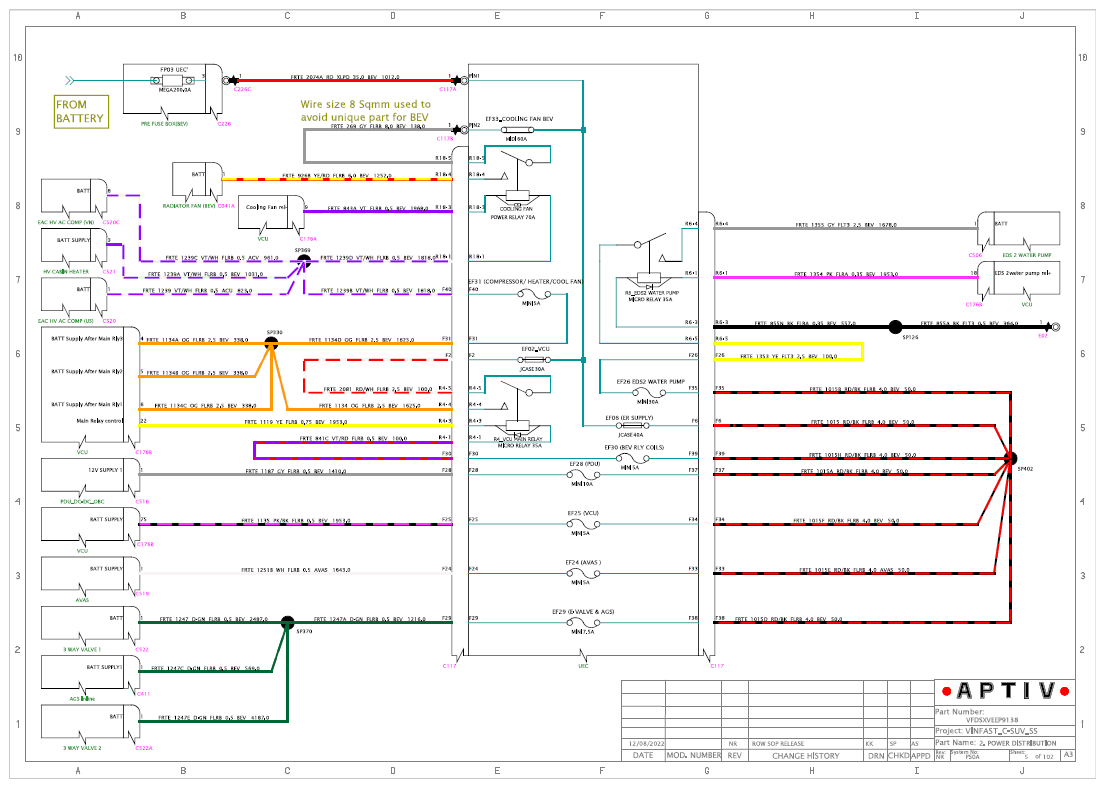Select the RADIATOR FAN (BEV) label
This screenshot has width=1105, height=788.
(x=189, y=207)
